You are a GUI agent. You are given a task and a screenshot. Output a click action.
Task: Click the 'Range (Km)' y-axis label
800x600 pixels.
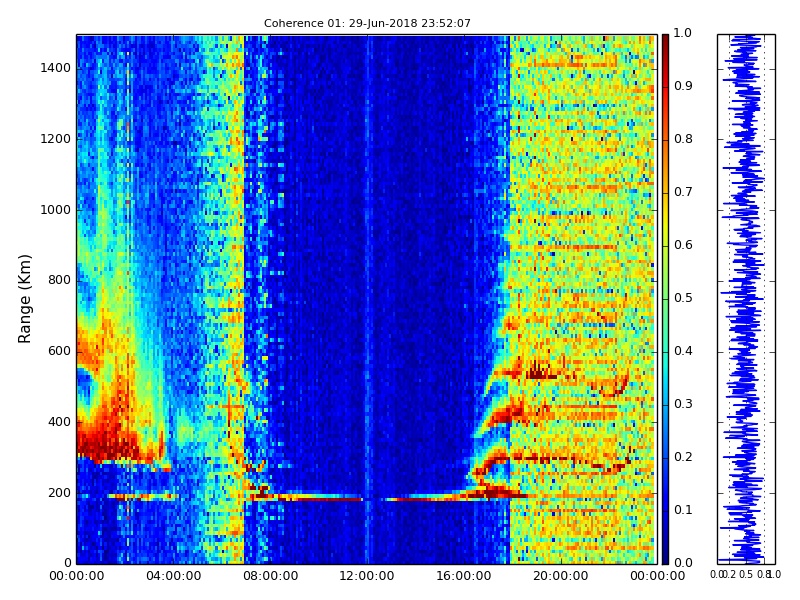[x=24, y=299]
